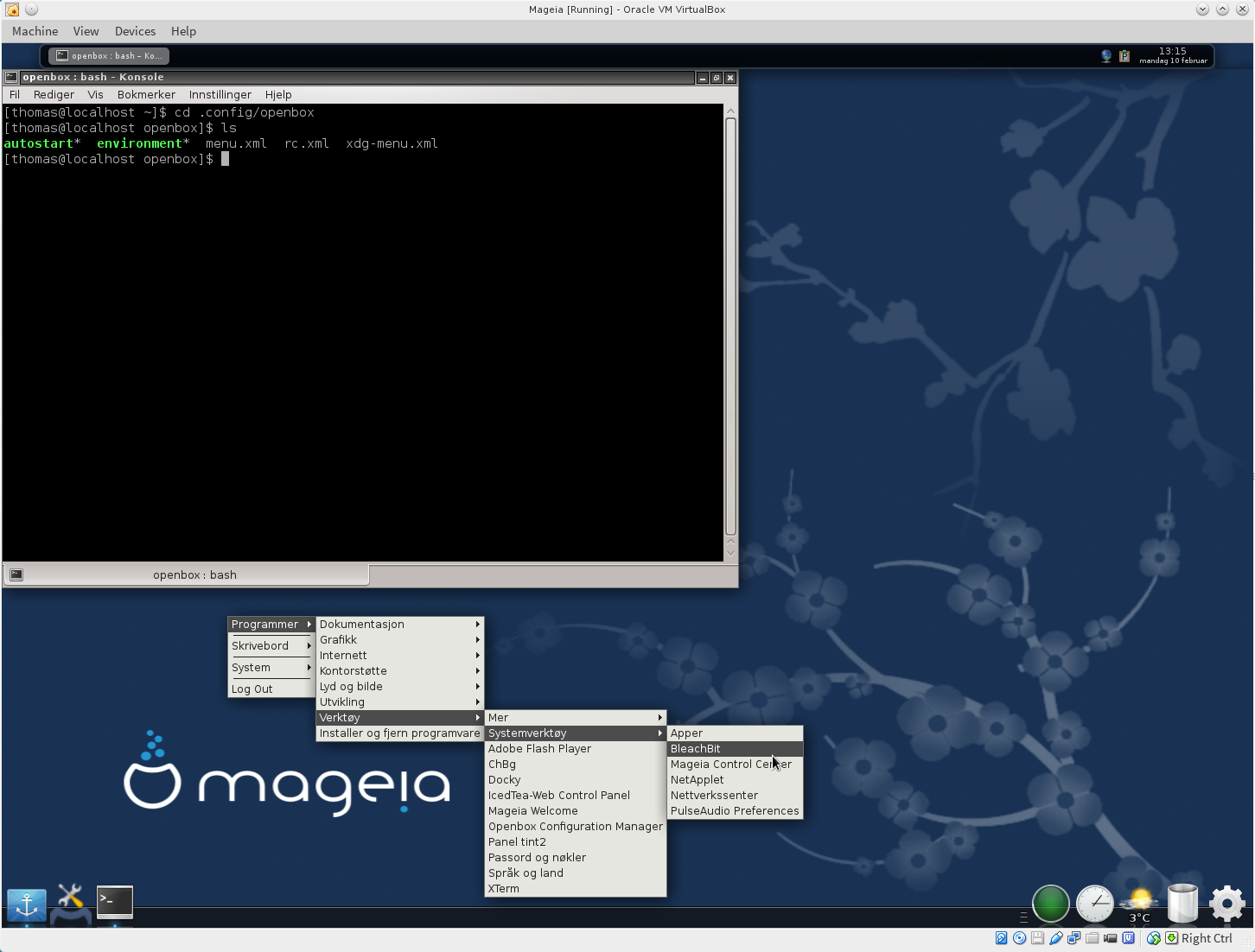Viewport: 1255px width, 952px height.
Task: Click VirtualBox video capture status icon
Action: pos(1110,938)
